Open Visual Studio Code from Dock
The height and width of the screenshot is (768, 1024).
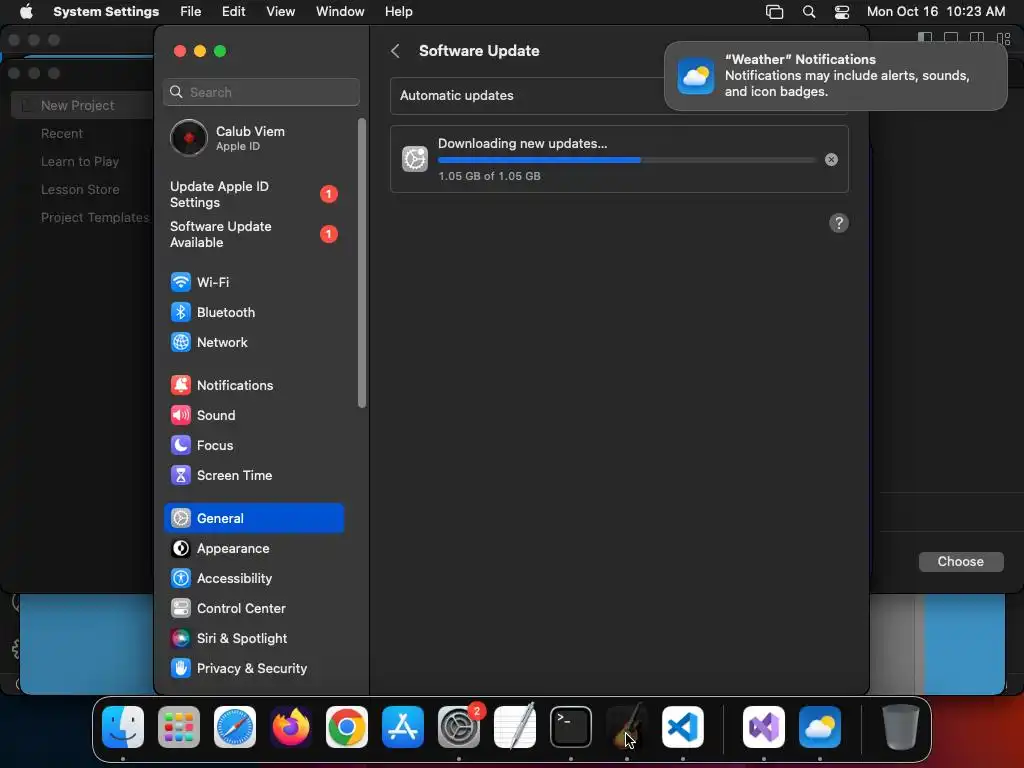pyautogui.click(x=683, y=727)
